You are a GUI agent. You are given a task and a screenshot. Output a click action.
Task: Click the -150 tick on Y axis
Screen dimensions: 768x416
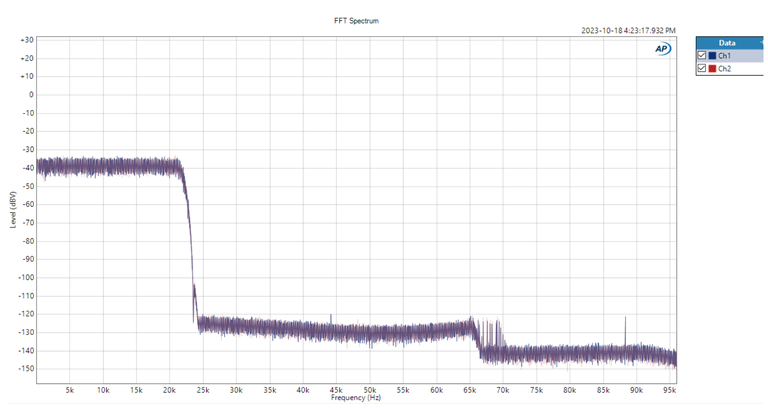point(26,369)
